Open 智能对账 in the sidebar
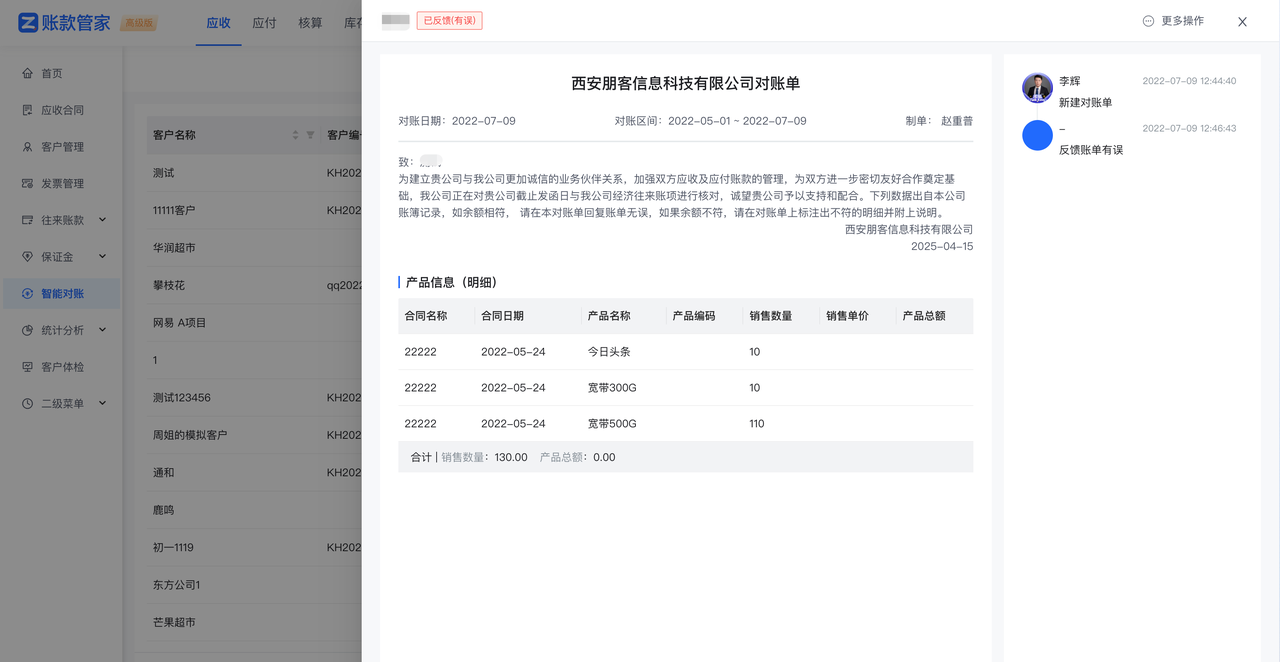 pos(62,293)
